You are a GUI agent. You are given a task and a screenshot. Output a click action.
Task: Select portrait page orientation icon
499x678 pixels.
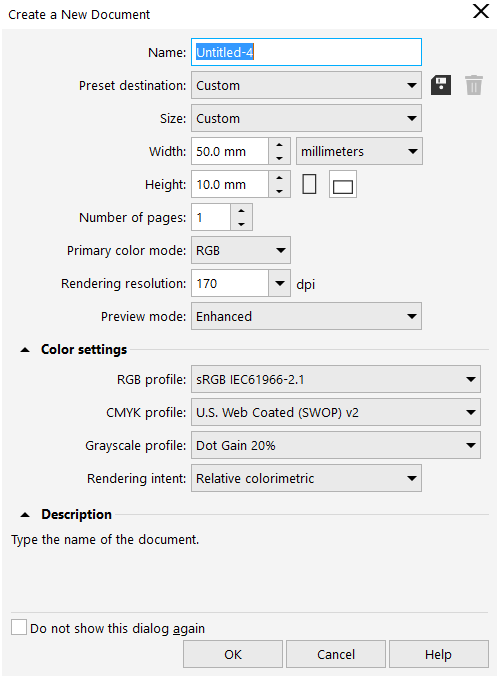[x=309, y=184]
